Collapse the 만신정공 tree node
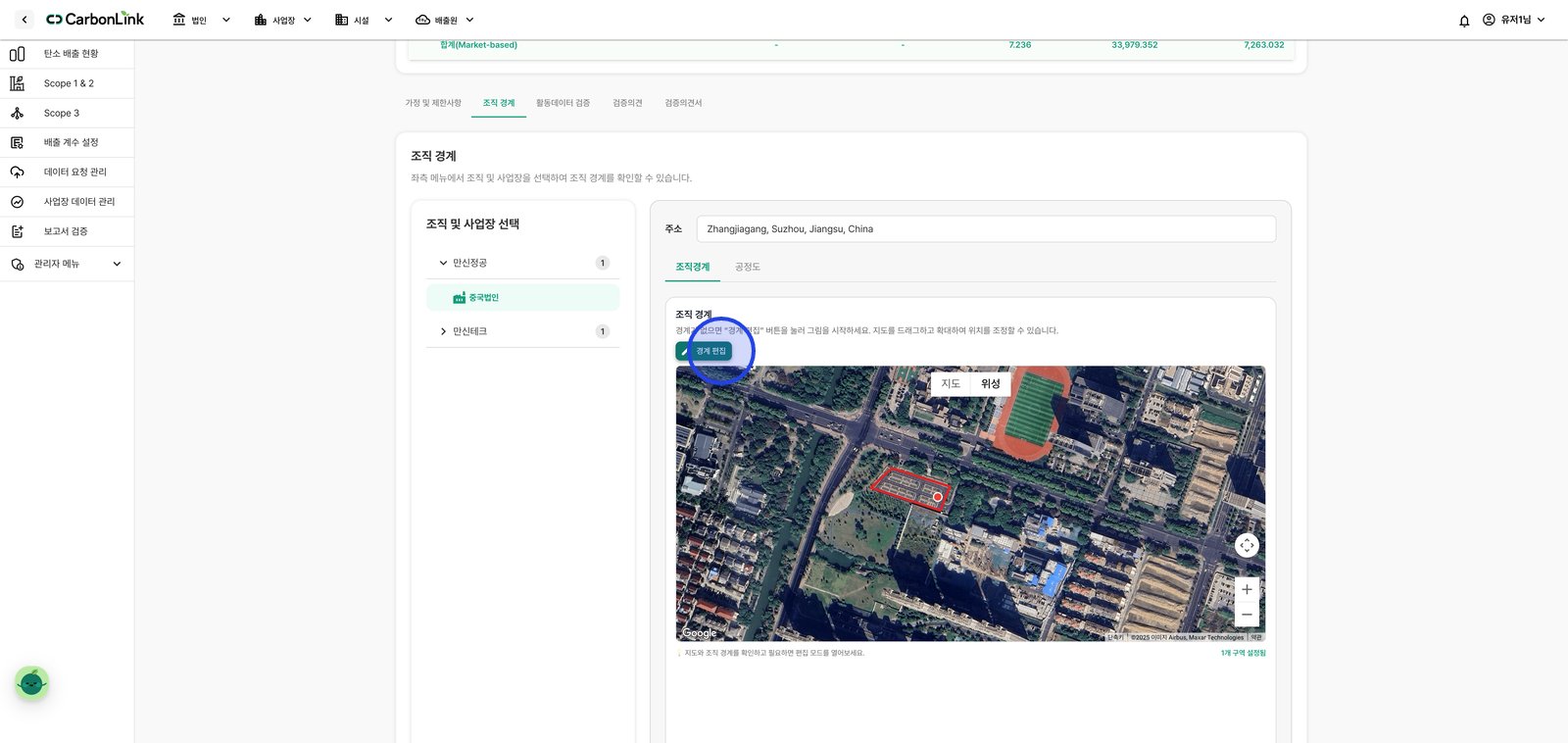Viewport: 1568px width, 743px height. point(443,263)
